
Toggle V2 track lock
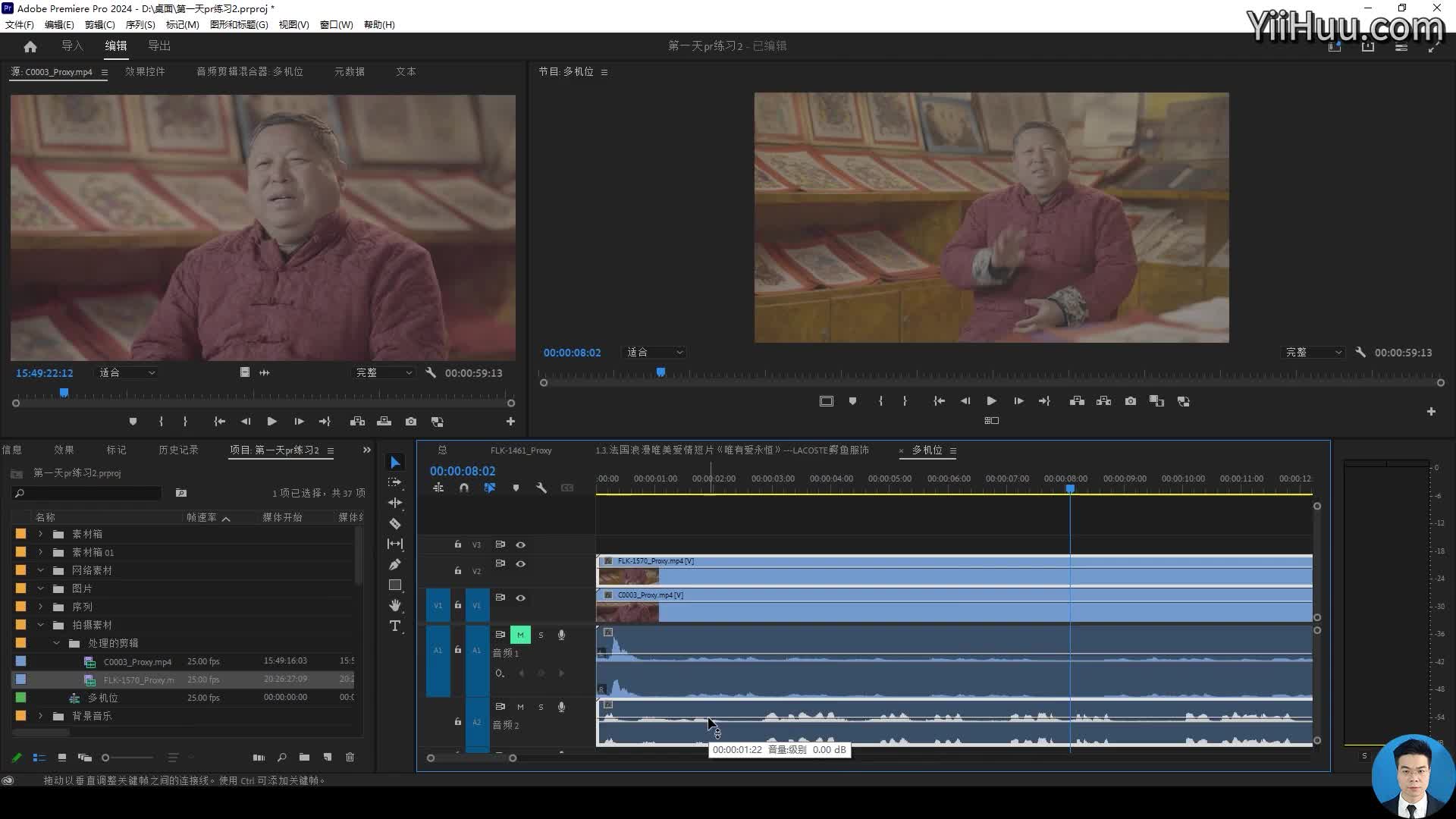coord(457,571)
